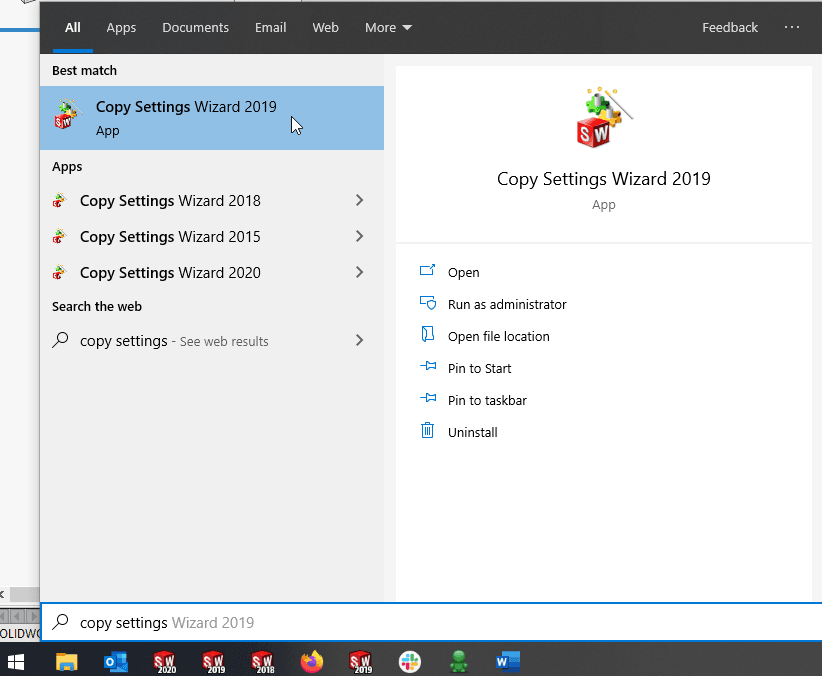Click the large Copy Settings Wizard 2019 icon
This screenshot has height=676, width=822.
pyautogui.click(x=603, y=118)
